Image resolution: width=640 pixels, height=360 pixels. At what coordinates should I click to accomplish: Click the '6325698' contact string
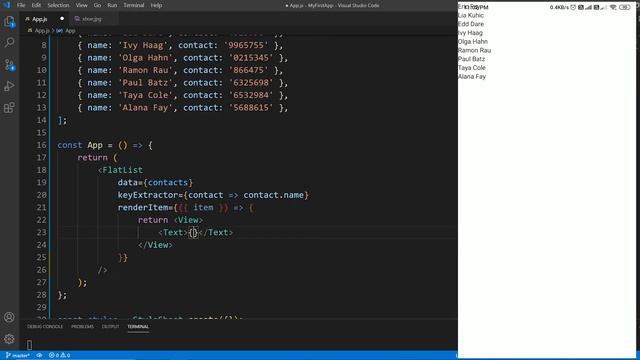click(x=251, y=83)
